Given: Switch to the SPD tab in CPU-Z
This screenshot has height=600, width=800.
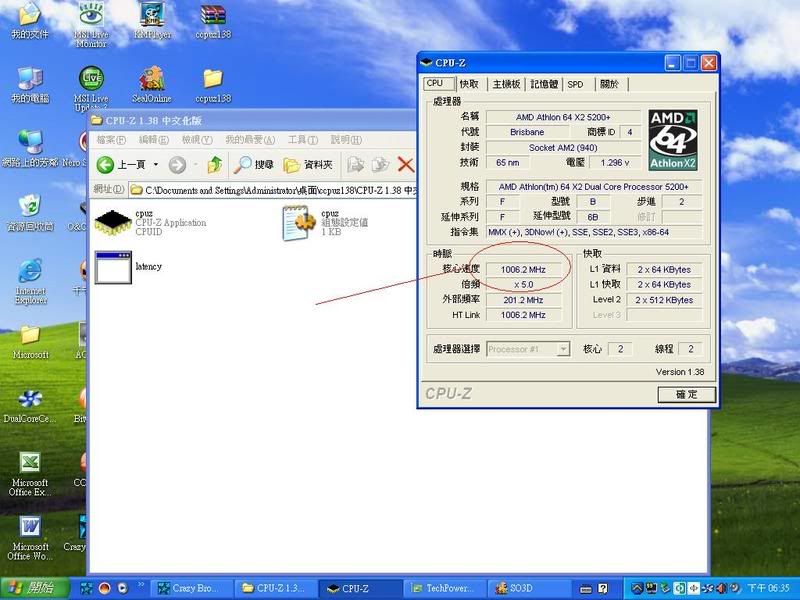Looking at the screenshot, I should coord(575,85).
